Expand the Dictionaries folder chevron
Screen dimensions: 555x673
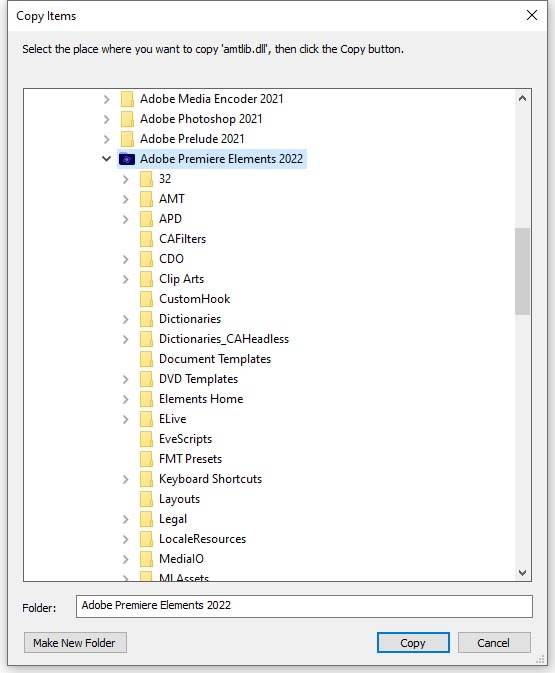coord(125,319)
